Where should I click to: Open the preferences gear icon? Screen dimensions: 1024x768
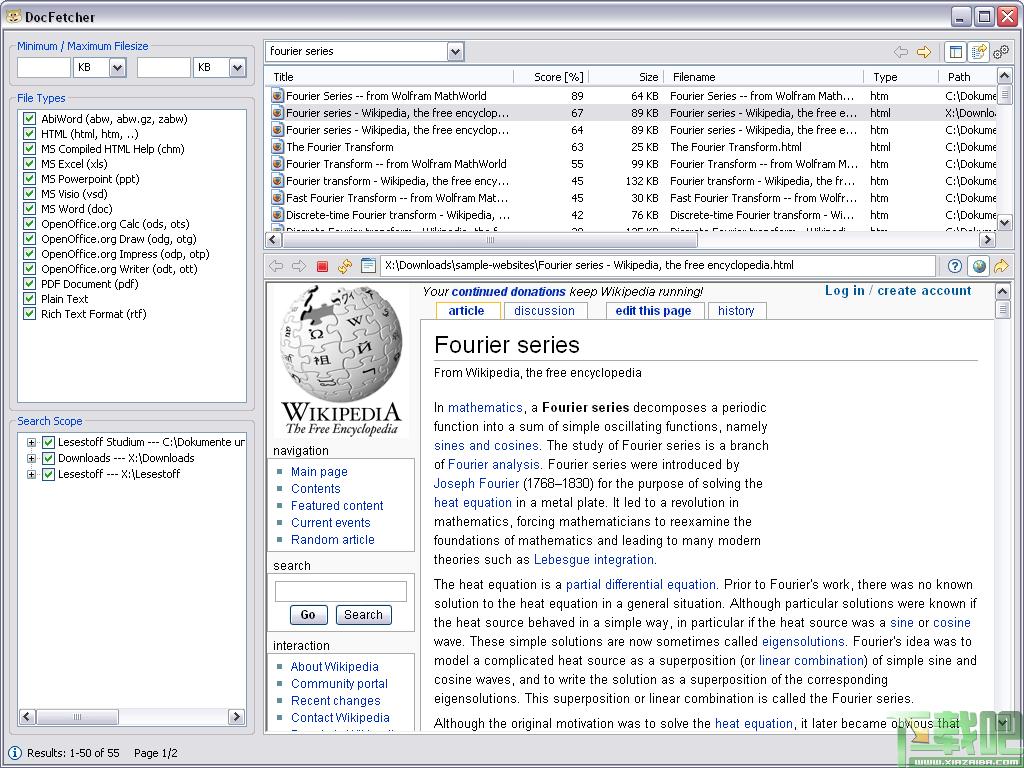pos(1000,52)
